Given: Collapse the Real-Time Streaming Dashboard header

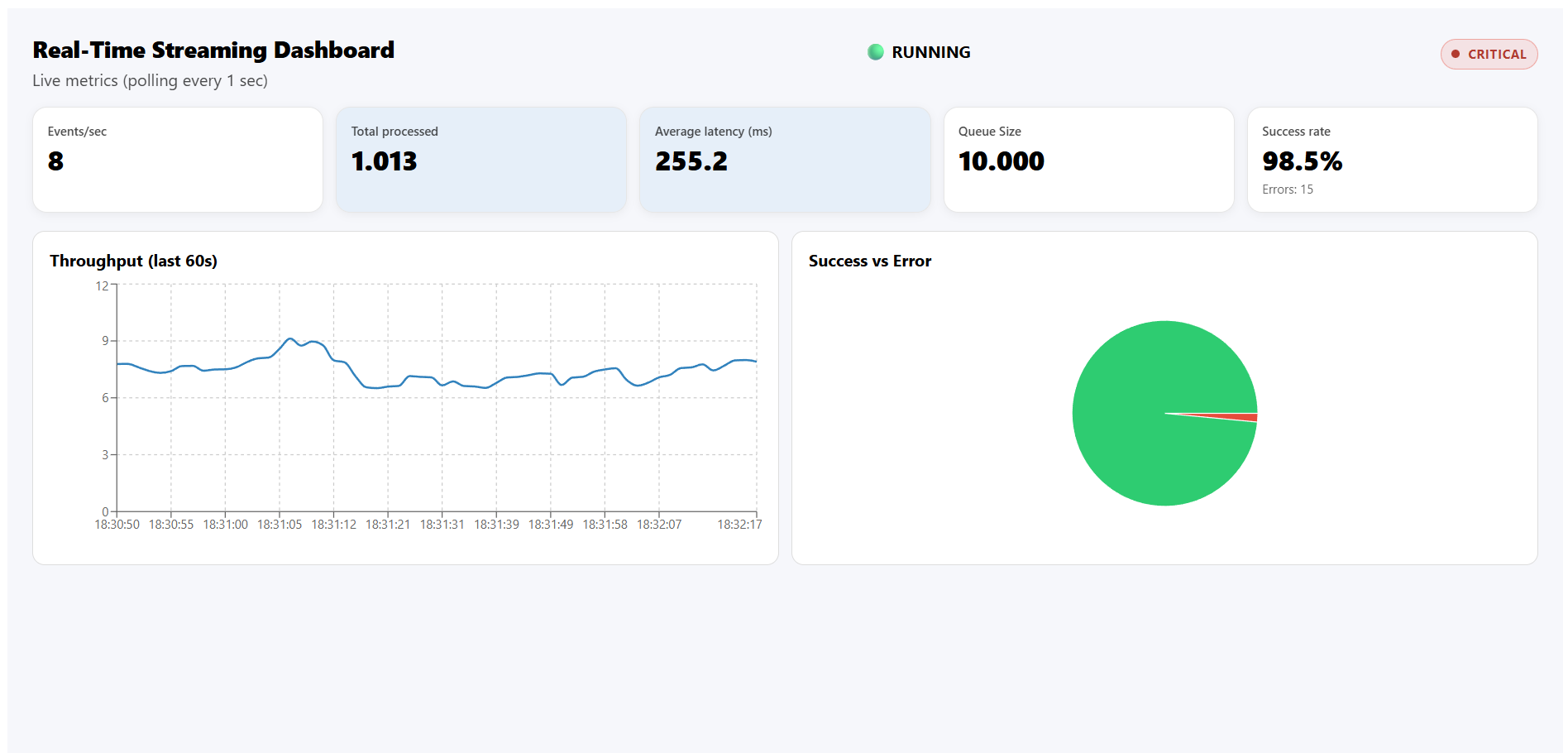Looking at the screenshot, I should click(x=213, y=50).
